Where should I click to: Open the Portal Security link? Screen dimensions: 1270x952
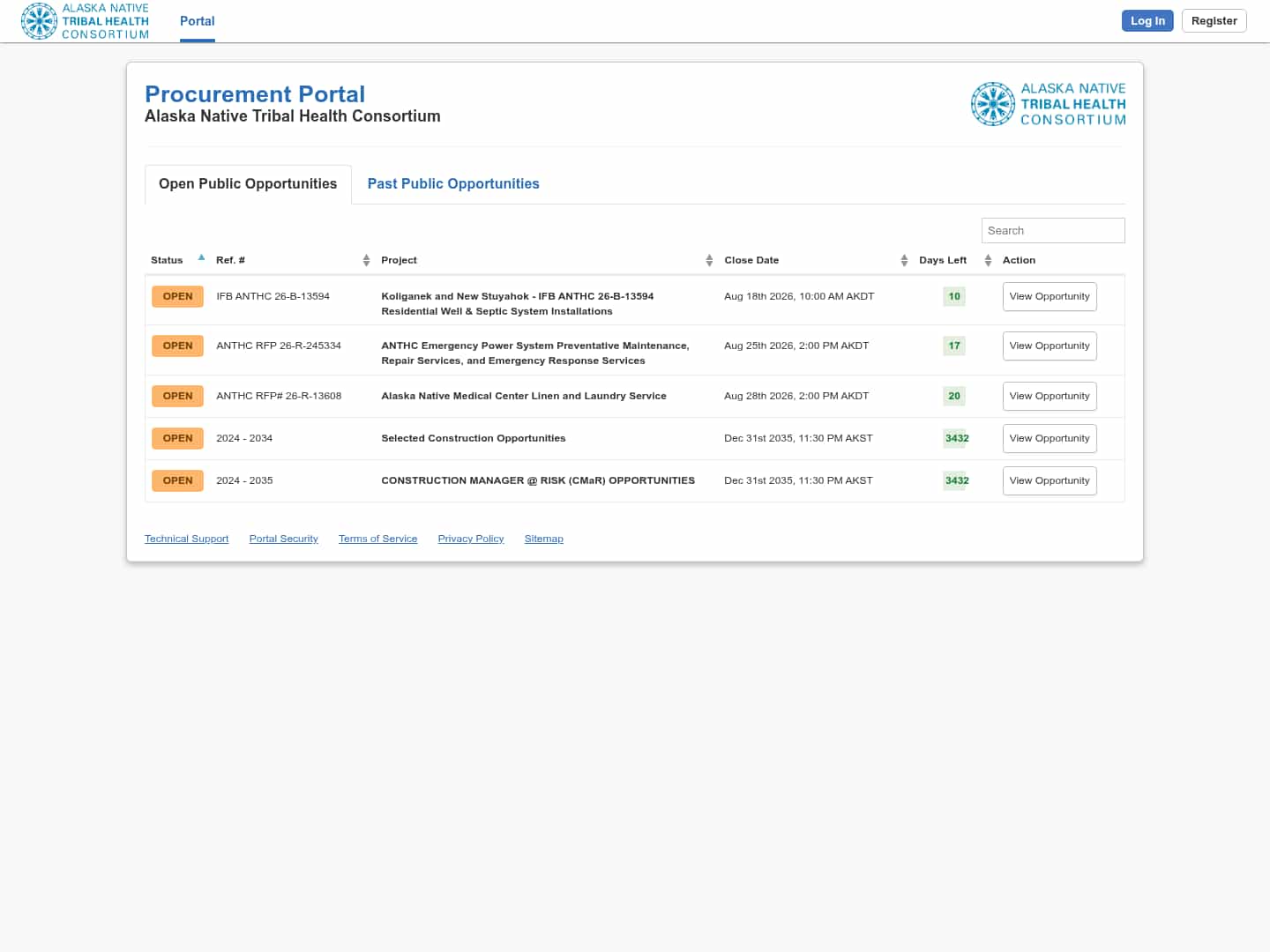point(284,539)
